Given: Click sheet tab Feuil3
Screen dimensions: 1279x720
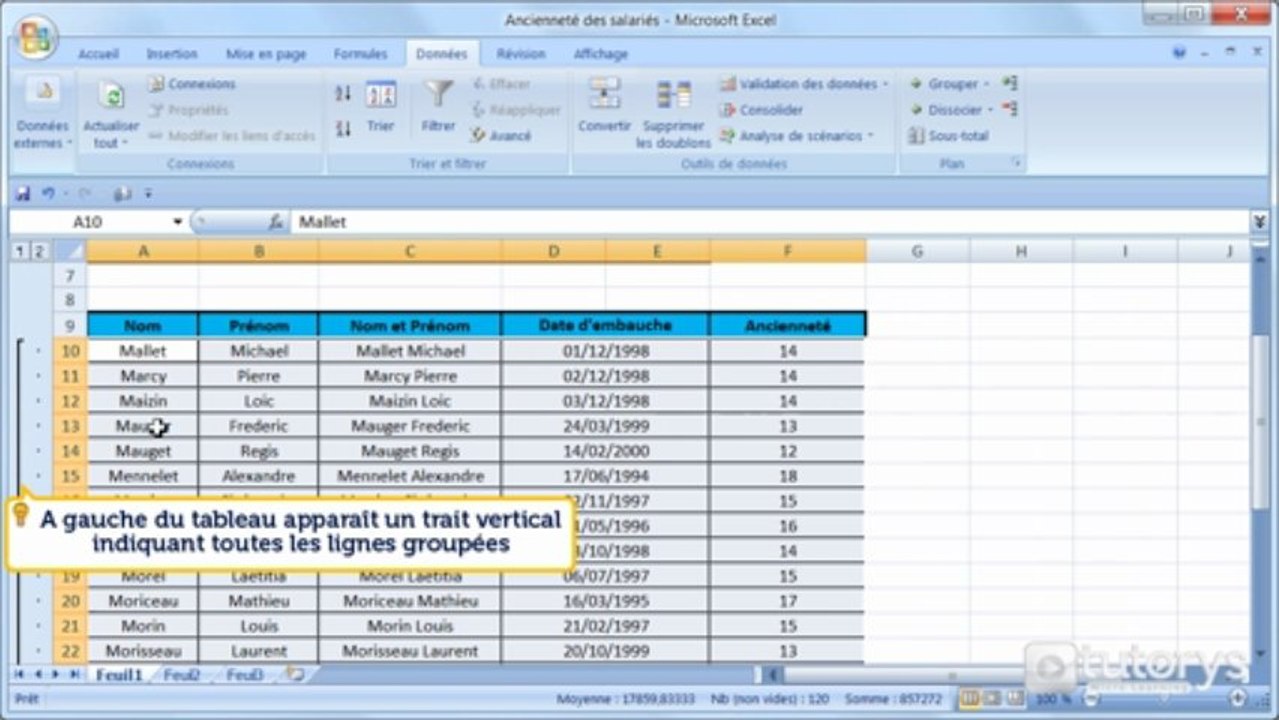Looking at the screenshot, I should pos(245,675).
